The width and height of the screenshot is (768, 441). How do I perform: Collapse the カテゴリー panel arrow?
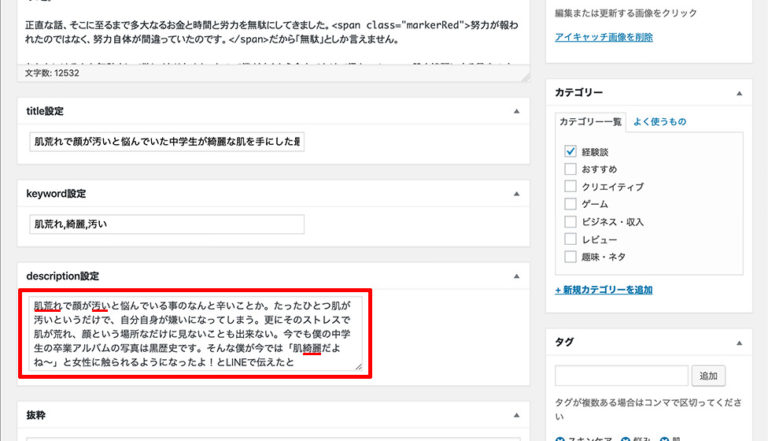(739, 93)
